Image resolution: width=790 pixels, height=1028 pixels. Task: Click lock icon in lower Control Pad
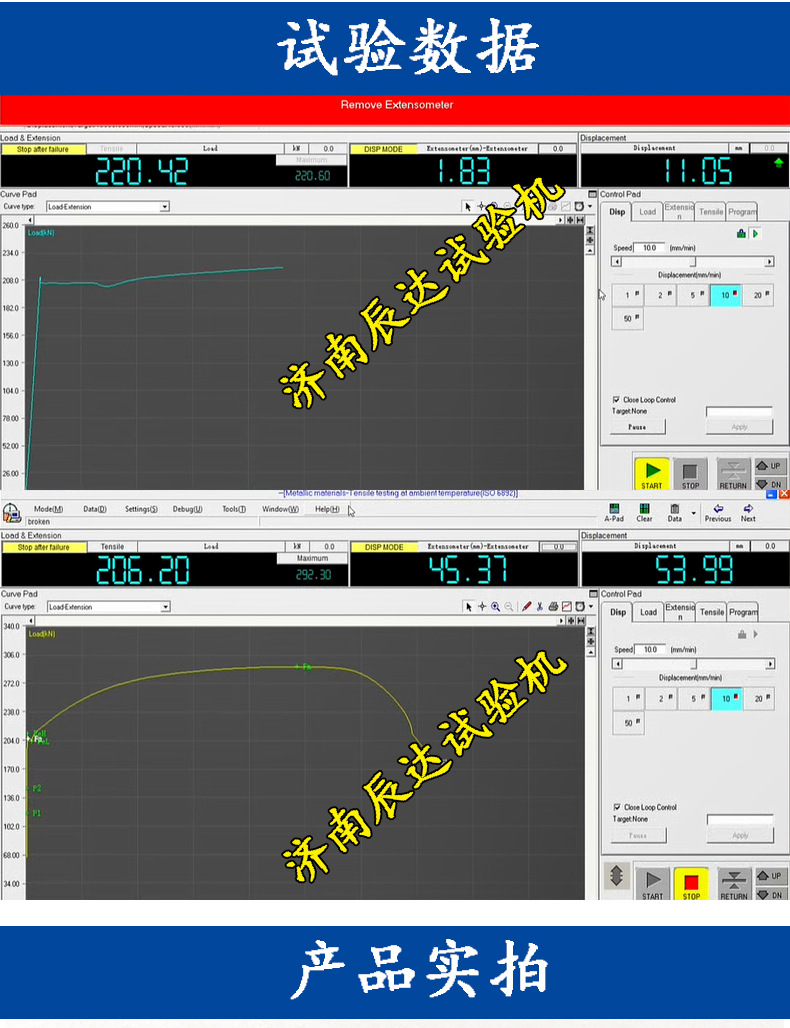[x=742, y=634]
